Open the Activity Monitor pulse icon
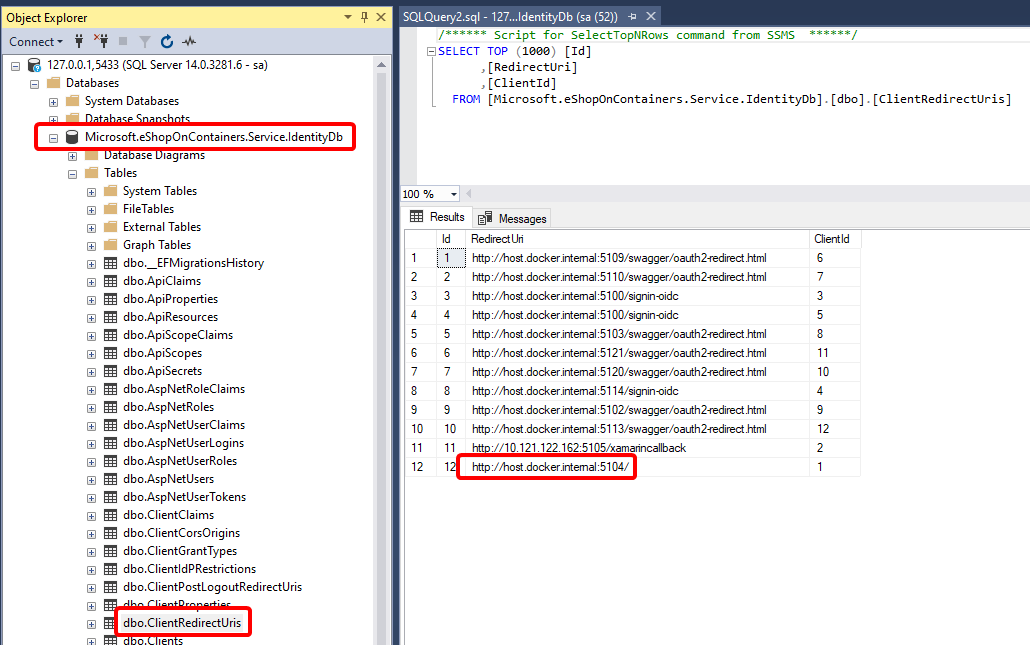Viewport: 1030px width, 645px height. (x=189, y=41)
